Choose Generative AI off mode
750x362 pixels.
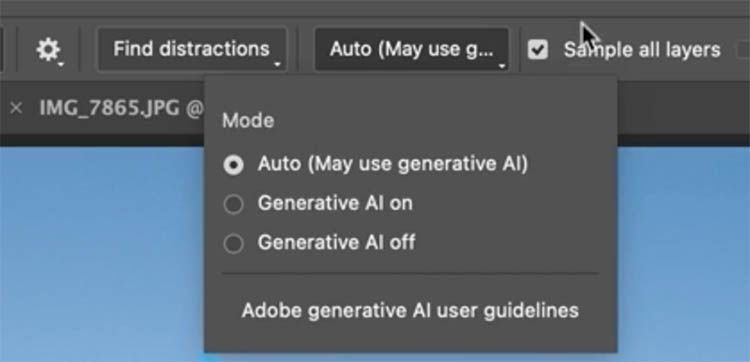click(x=320, y=243)
